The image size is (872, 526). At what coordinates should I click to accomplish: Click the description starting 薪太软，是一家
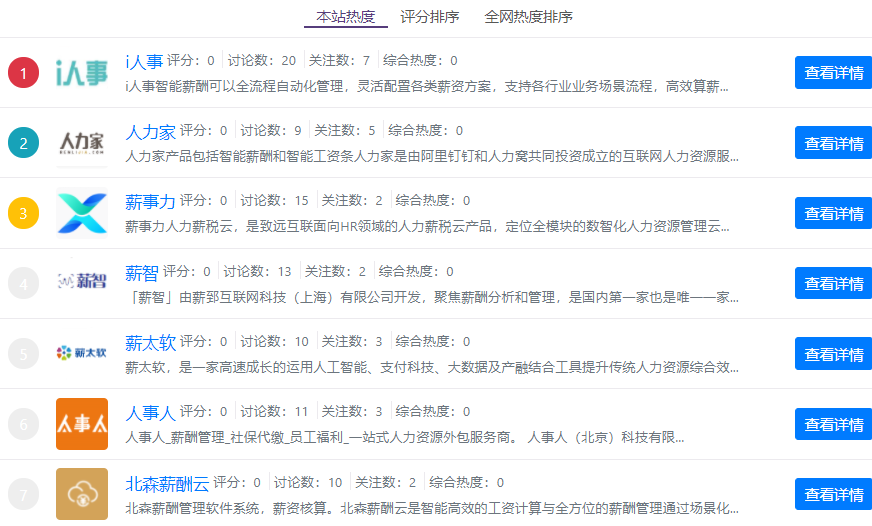tap(432, 368)
